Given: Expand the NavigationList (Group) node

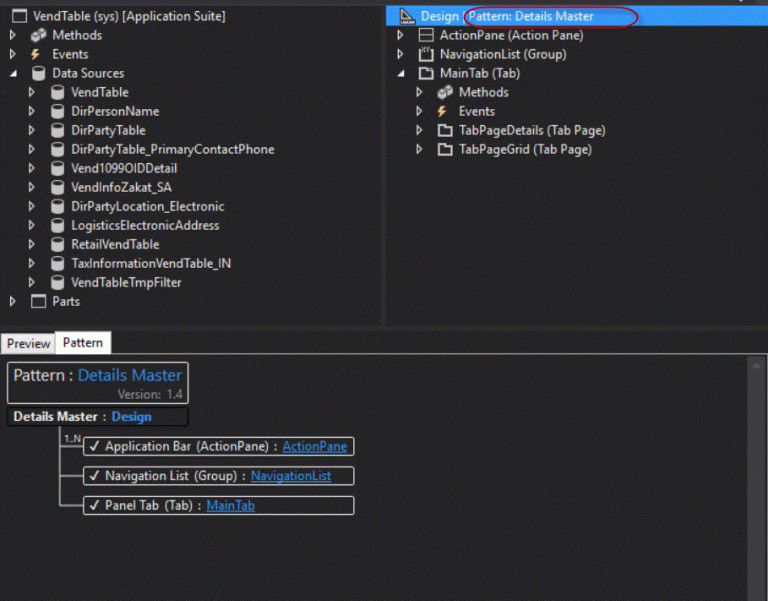Looking at the screenshot, I should tap(401, 54).
